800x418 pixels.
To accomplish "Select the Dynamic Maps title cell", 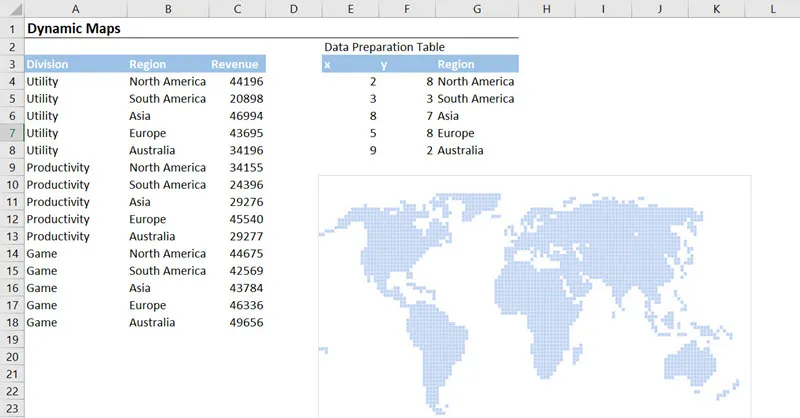I will (x=74, y=29).
